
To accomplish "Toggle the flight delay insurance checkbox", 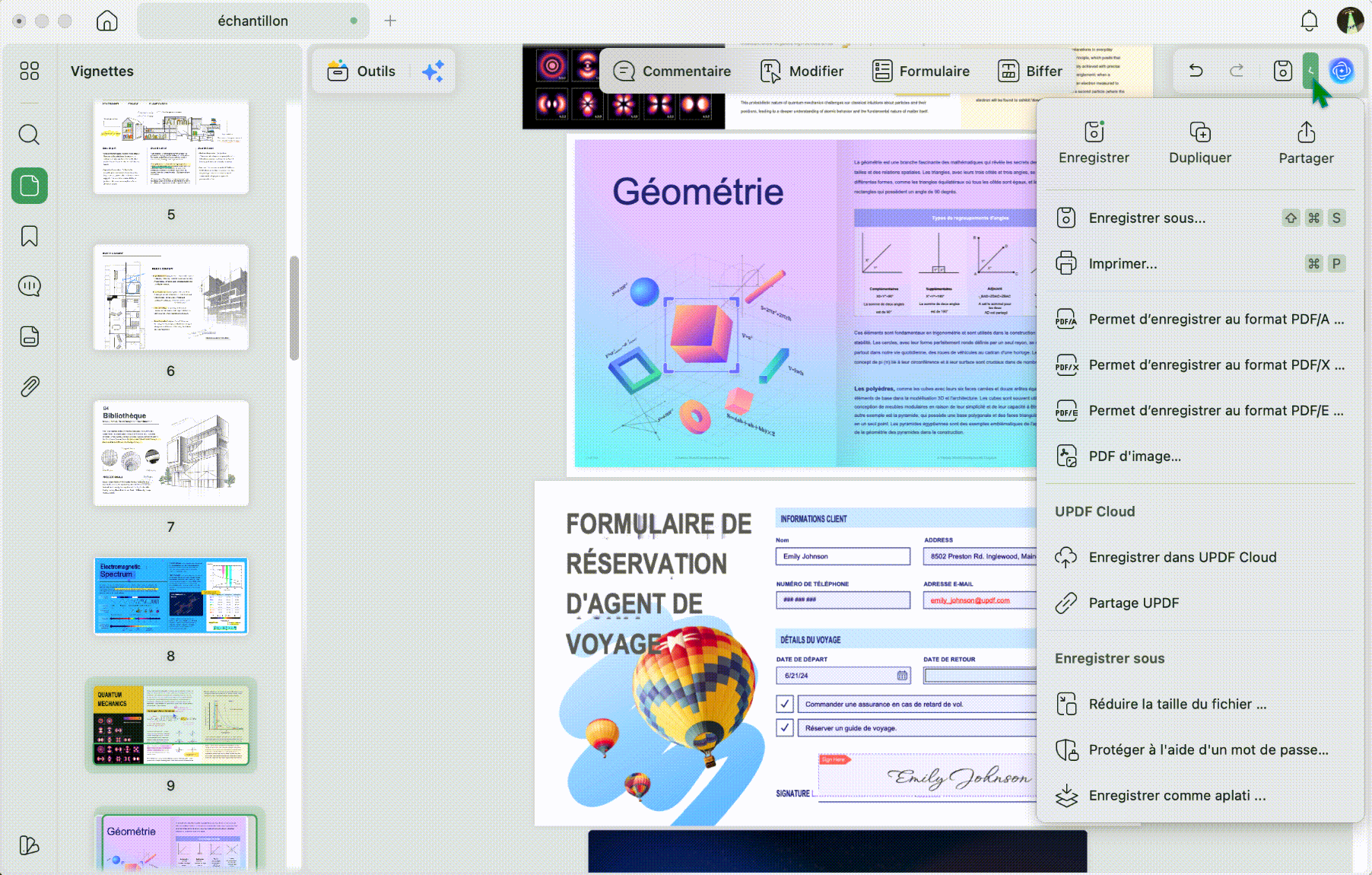I will point(785,704).
